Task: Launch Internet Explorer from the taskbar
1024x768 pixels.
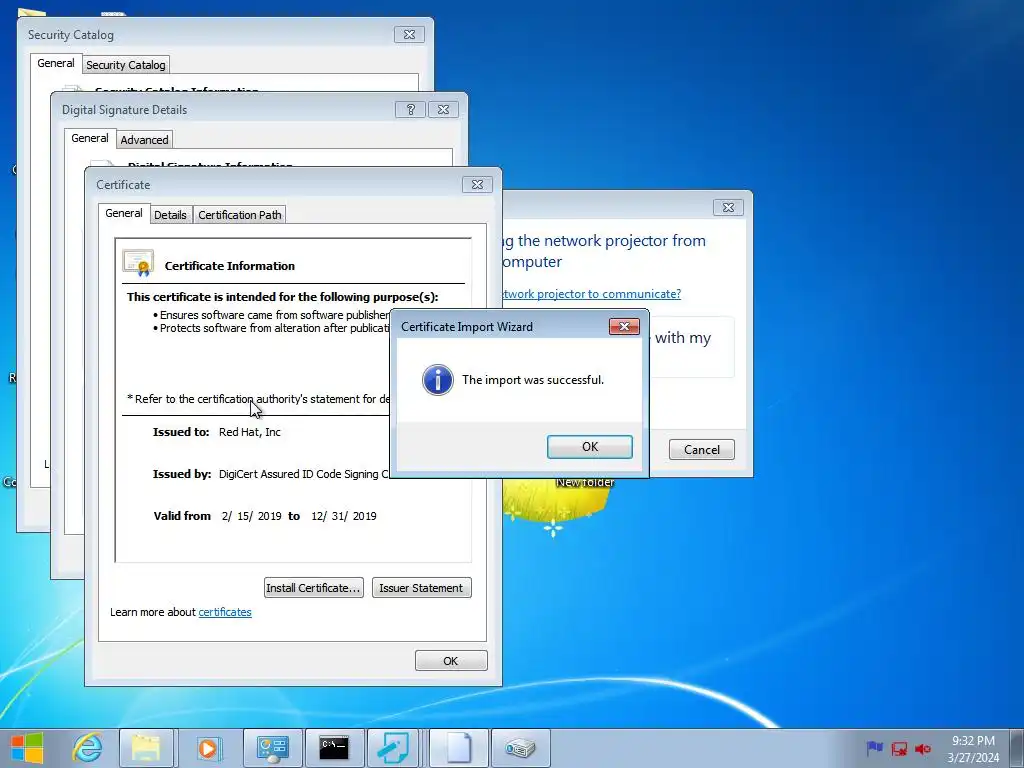Action: (87, 748)
